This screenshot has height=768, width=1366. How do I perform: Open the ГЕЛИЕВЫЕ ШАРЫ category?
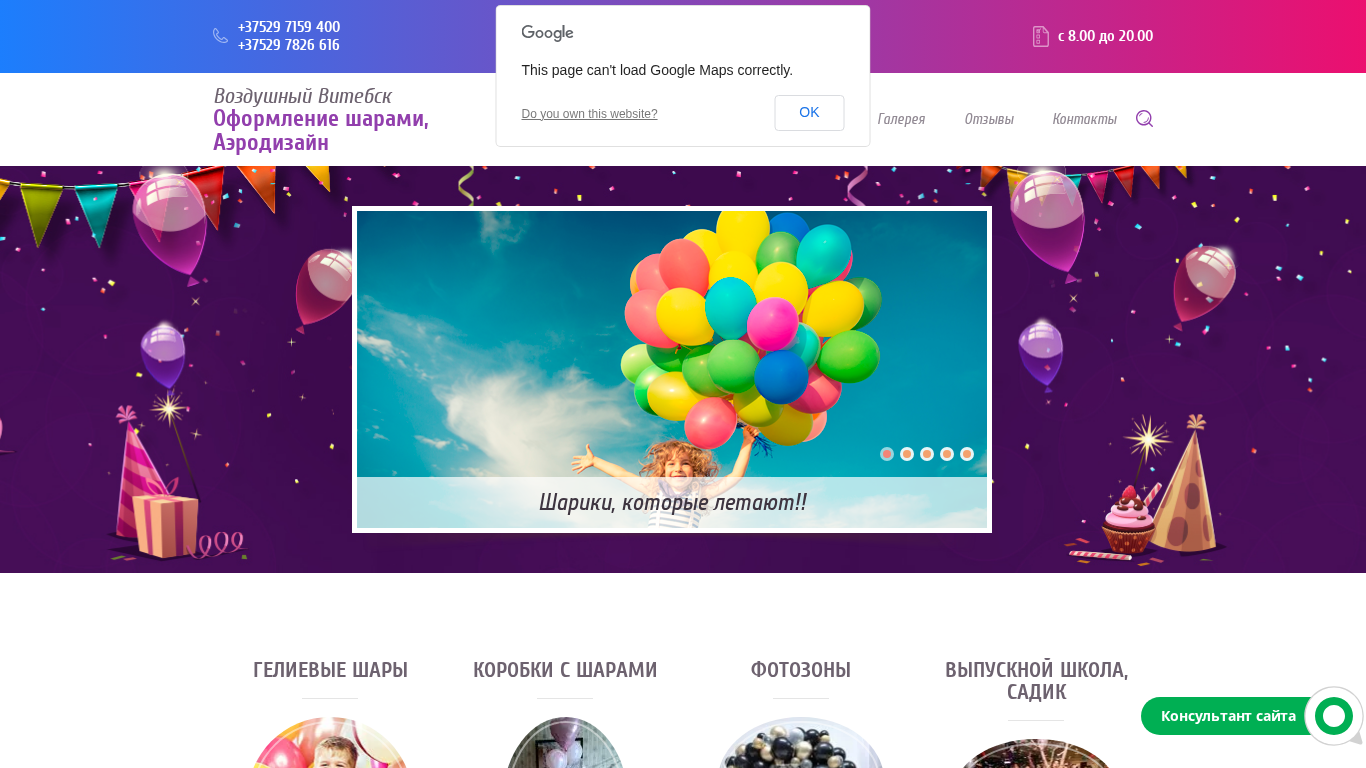click(x=330, y=670)
